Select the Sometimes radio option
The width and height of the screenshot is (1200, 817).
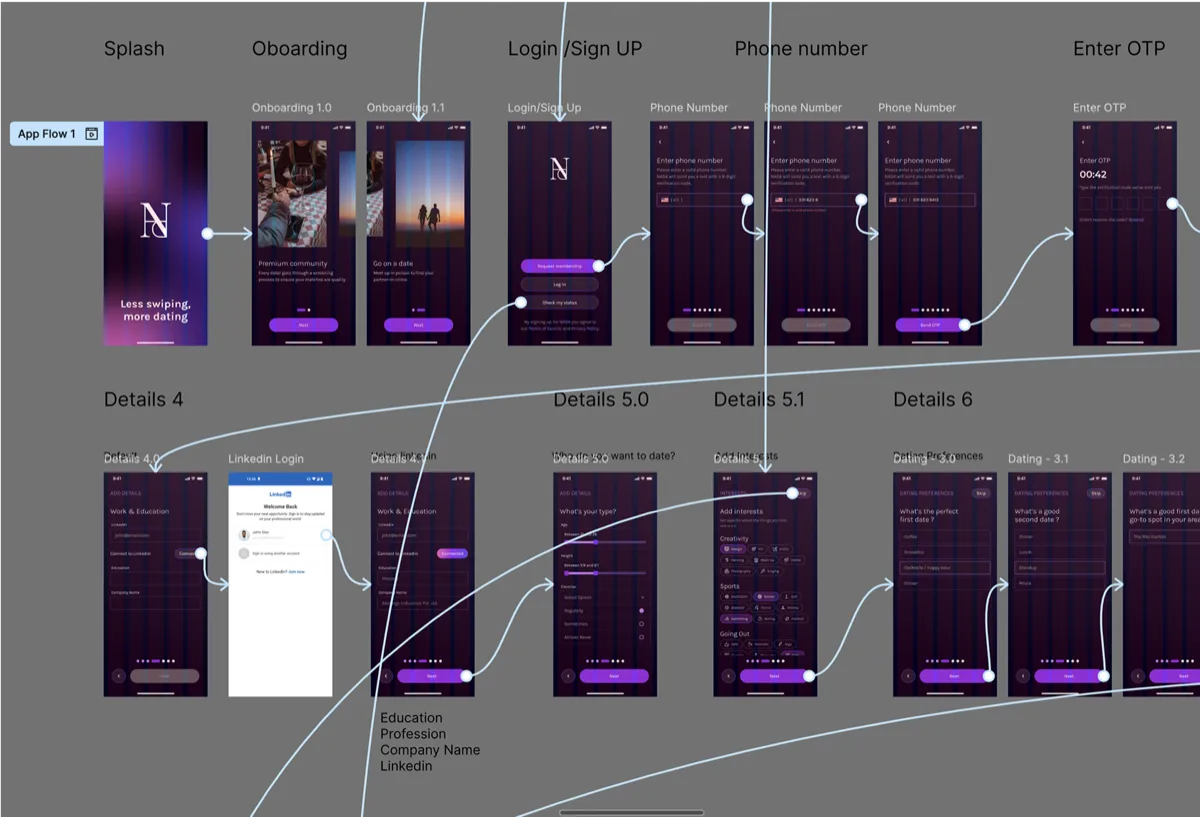(x=641, y=623)
